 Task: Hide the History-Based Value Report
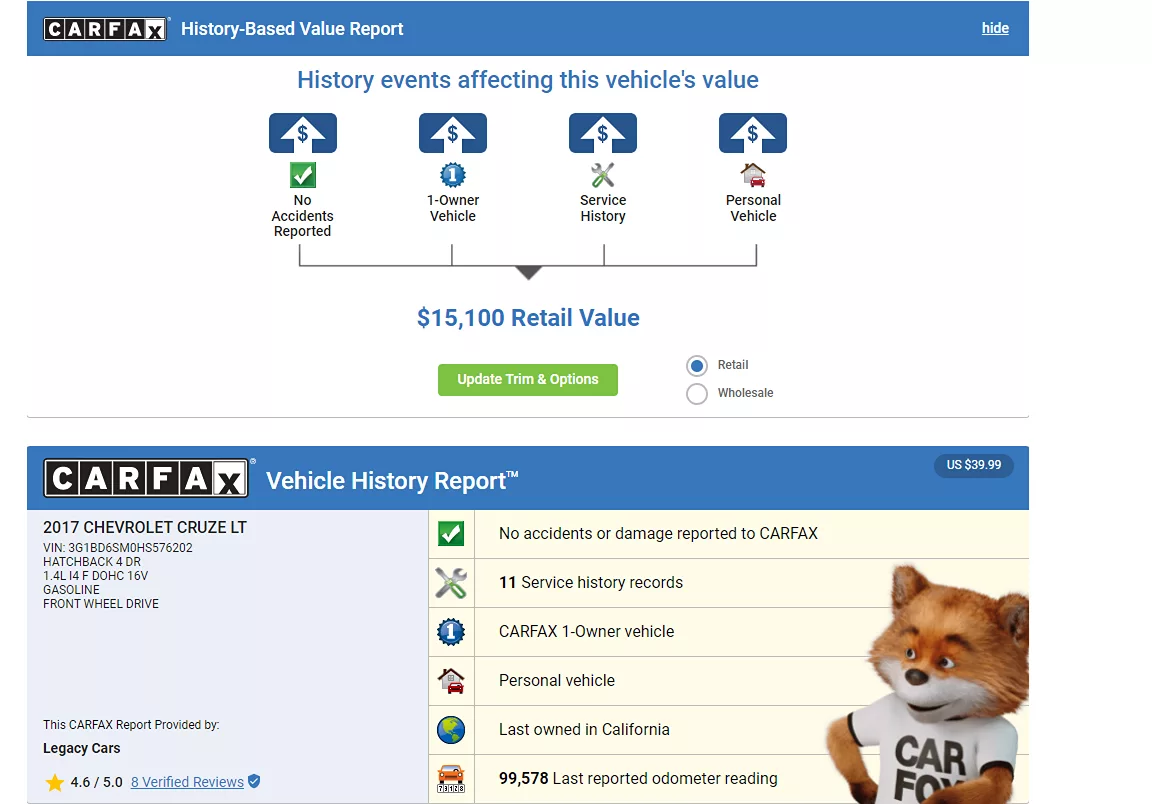[995, 28]
